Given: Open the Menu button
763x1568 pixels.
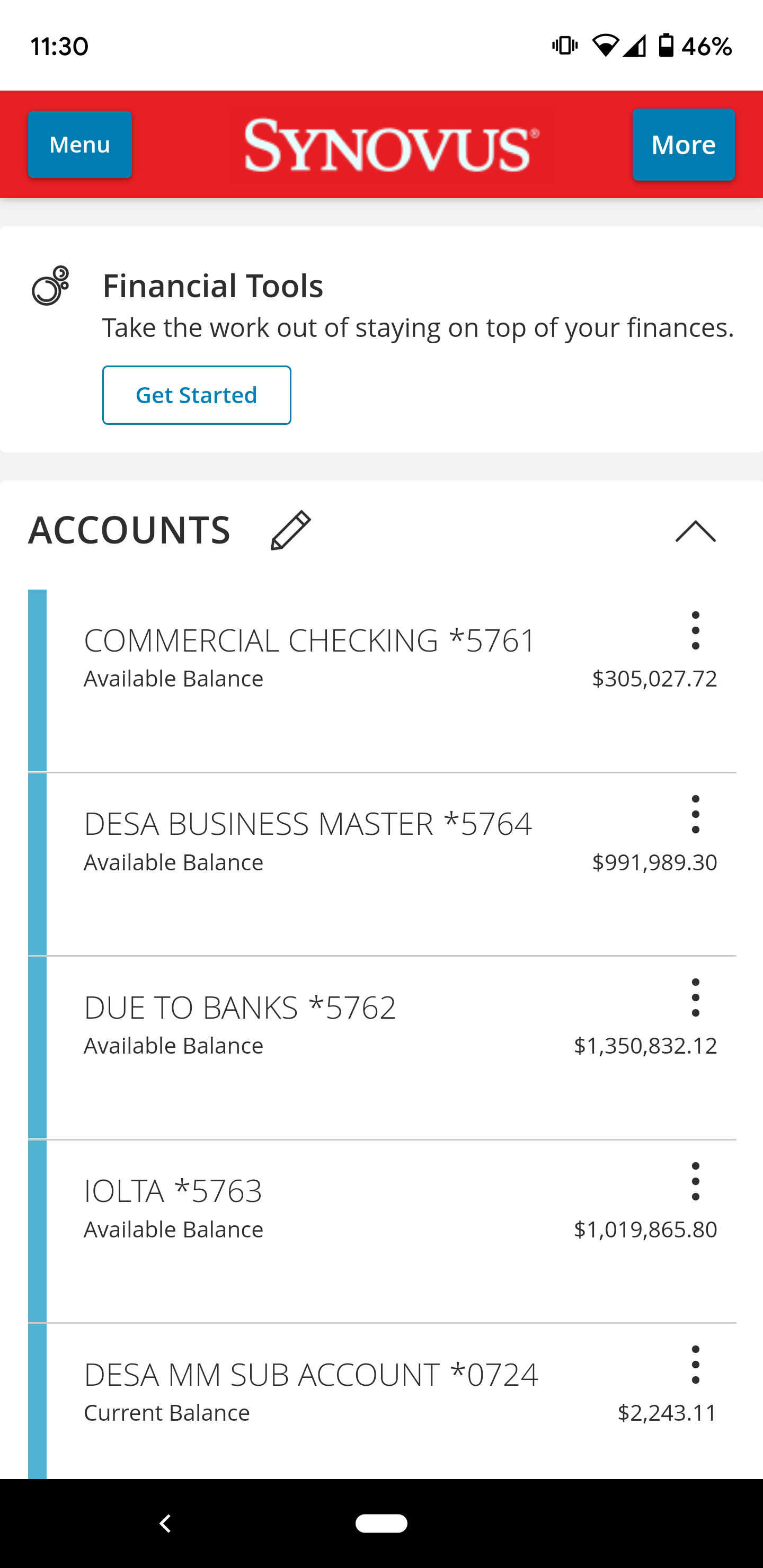Looking at the screenshot, I should click(80, 144).
